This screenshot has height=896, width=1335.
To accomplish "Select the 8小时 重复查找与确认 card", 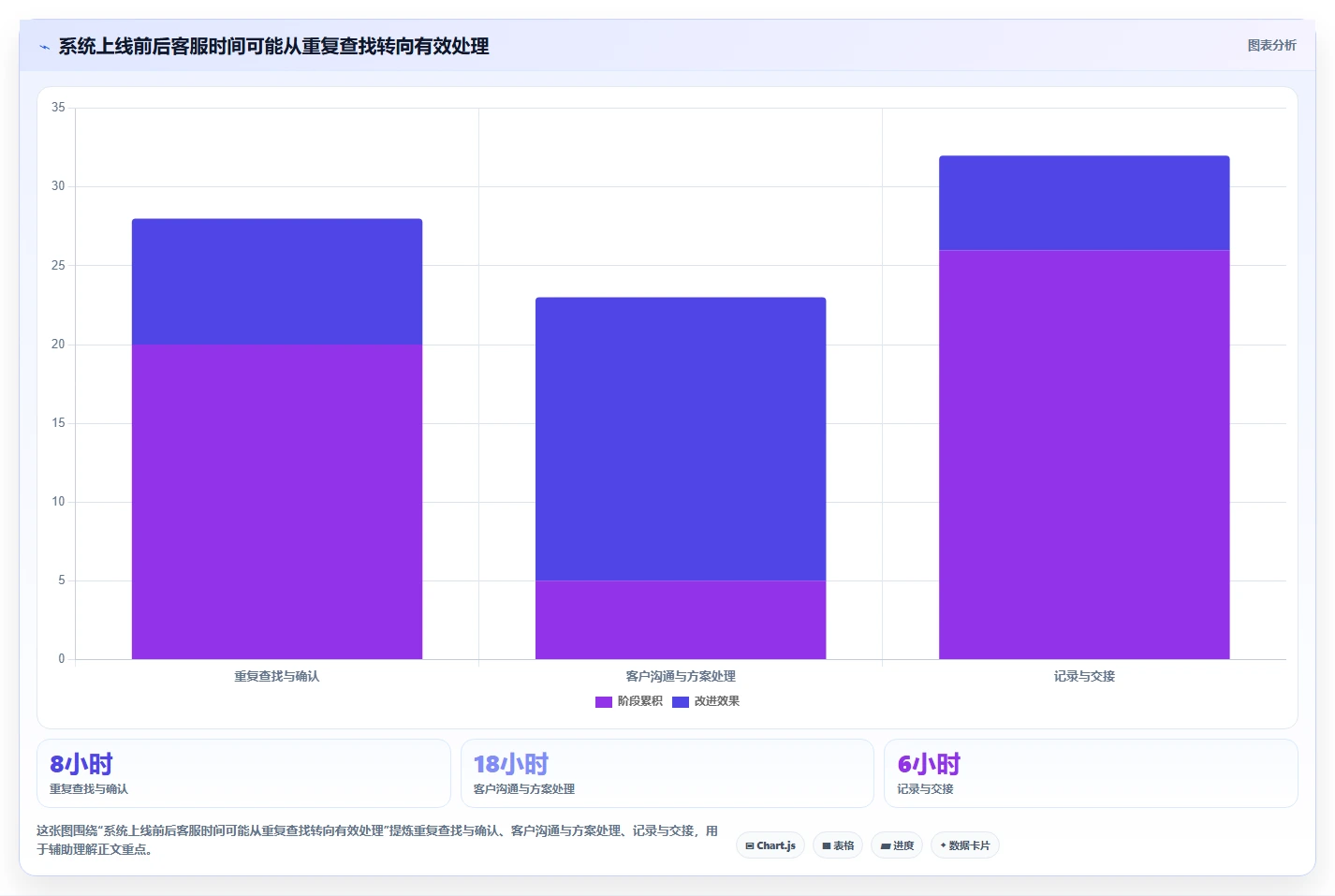I will point(243,773).
